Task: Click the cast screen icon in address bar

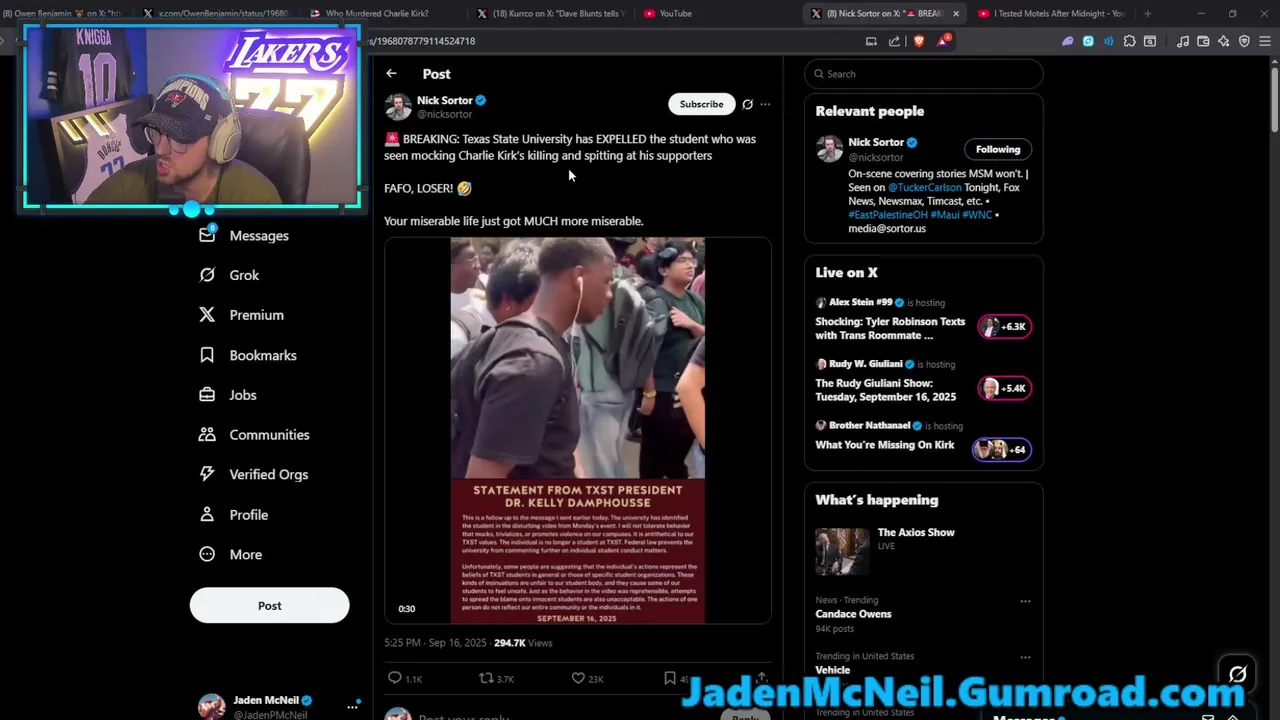Action: pos(871,41)
